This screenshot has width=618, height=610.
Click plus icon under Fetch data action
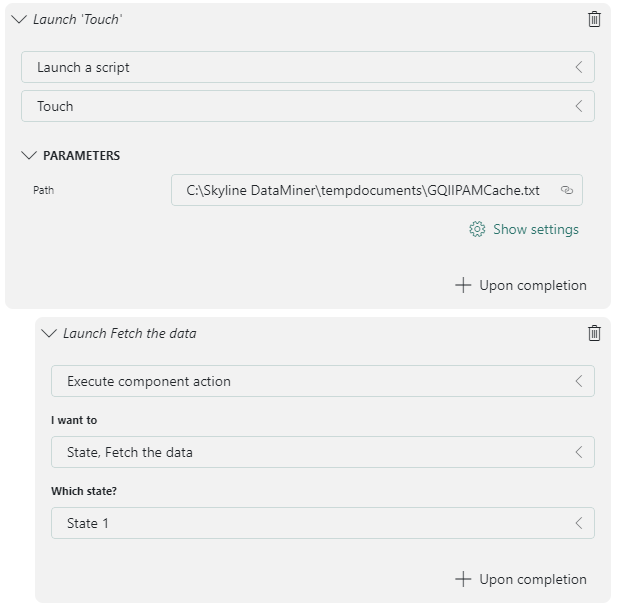point(463,579)
